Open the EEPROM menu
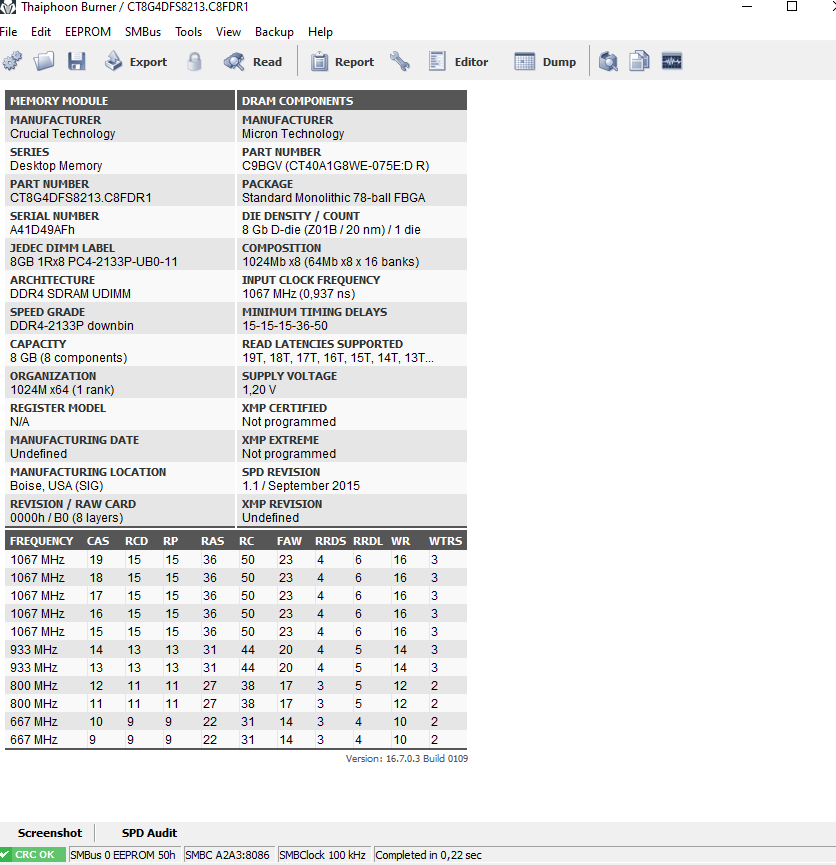Screen dimensions: 836x865 click(88, 32)
